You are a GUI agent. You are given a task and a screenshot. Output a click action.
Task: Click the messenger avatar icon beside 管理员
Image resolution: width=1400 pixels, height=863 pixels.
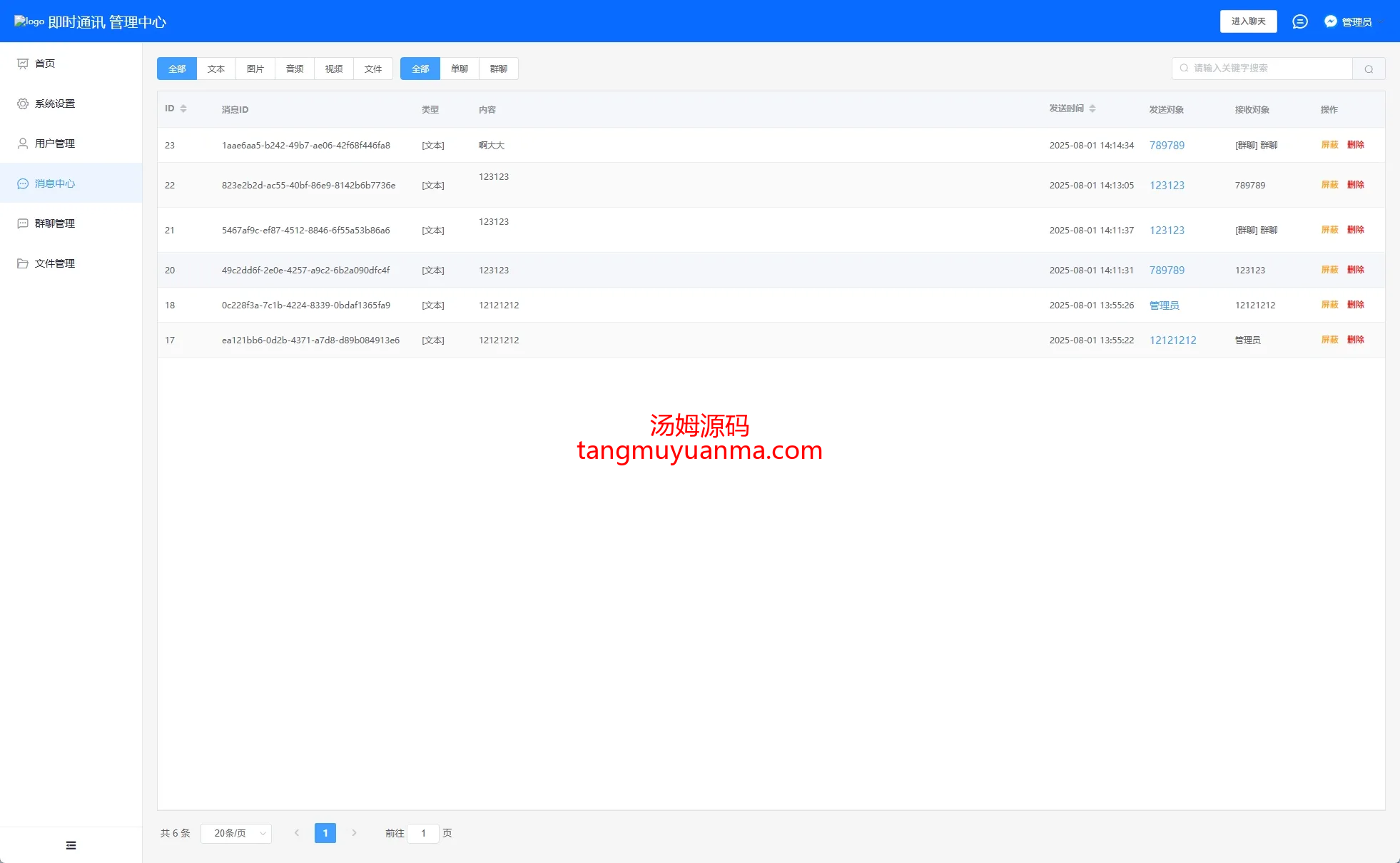pos(1330,21)
